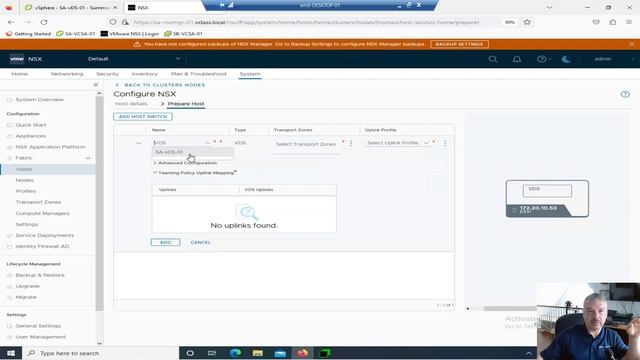Image resolution: width=640 pixels, height=360 pixels.
Task: Switch to the Home tab
Action: pyautogui.click(x=20, y=74)
